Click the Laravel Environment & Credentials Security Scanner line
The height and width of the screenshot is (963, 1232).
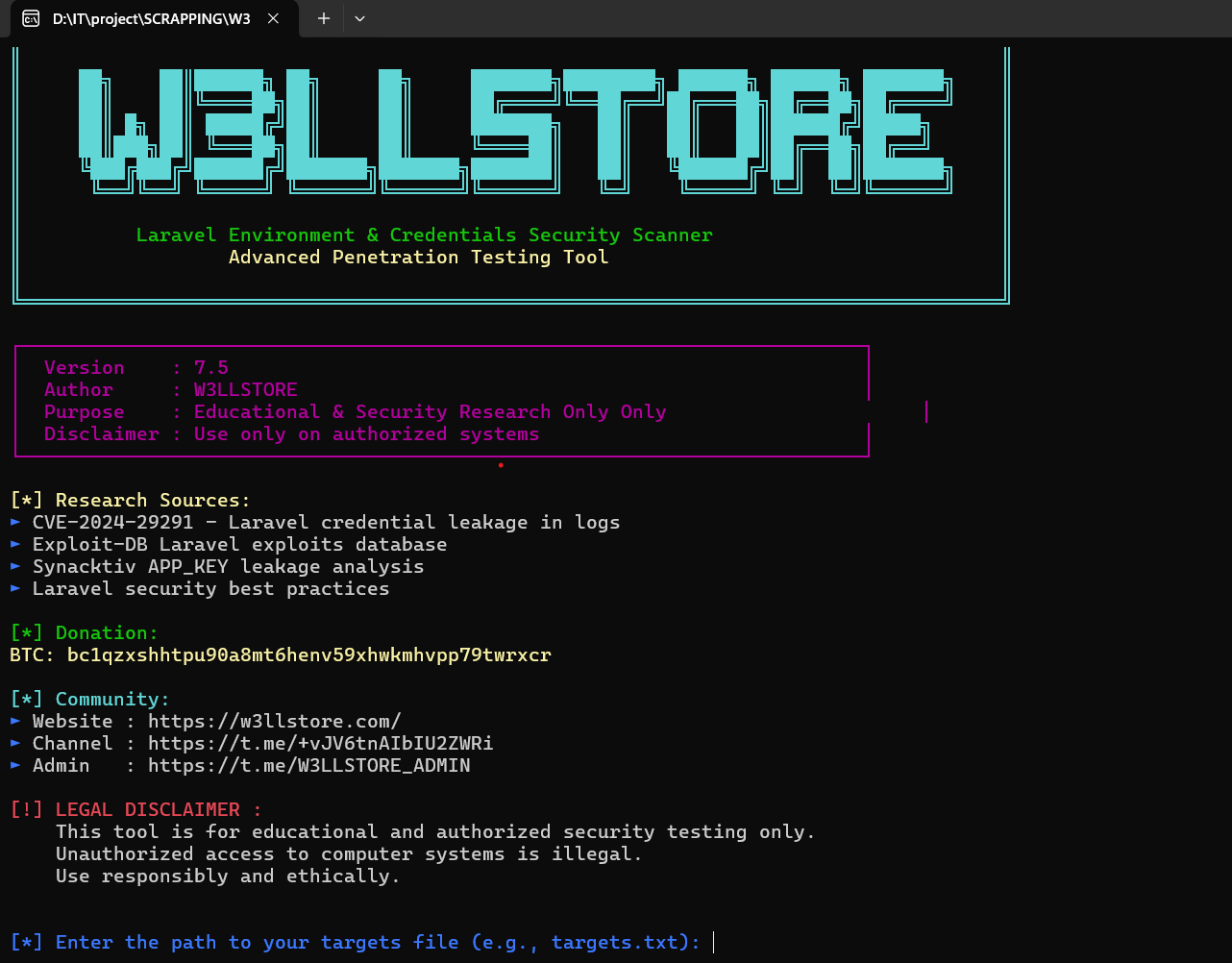point(424,235)
